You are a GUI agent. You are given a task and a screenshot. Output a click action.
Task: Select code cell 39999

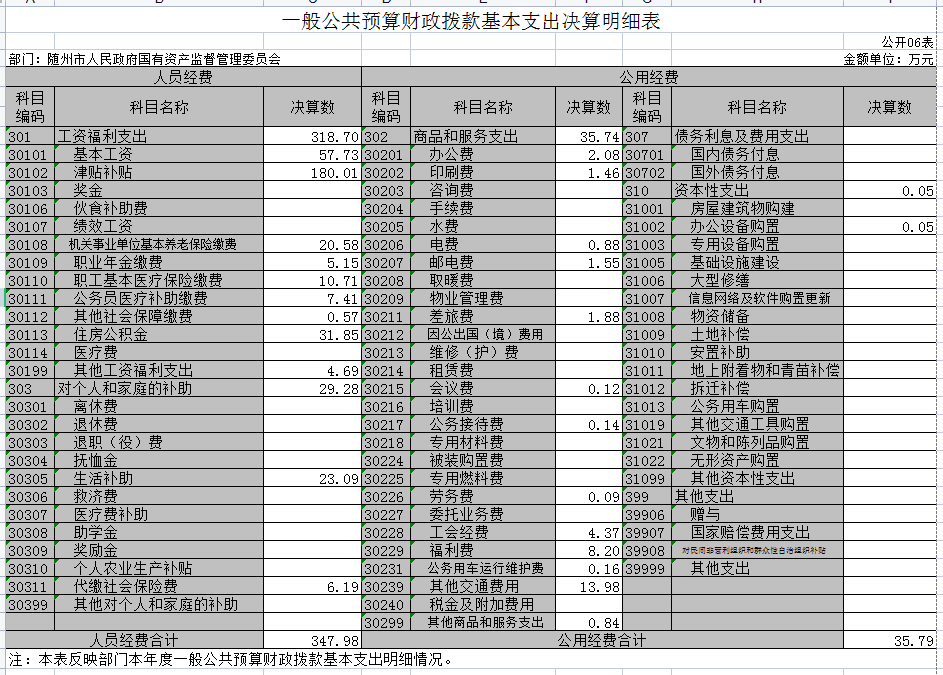tap(647, 569)
